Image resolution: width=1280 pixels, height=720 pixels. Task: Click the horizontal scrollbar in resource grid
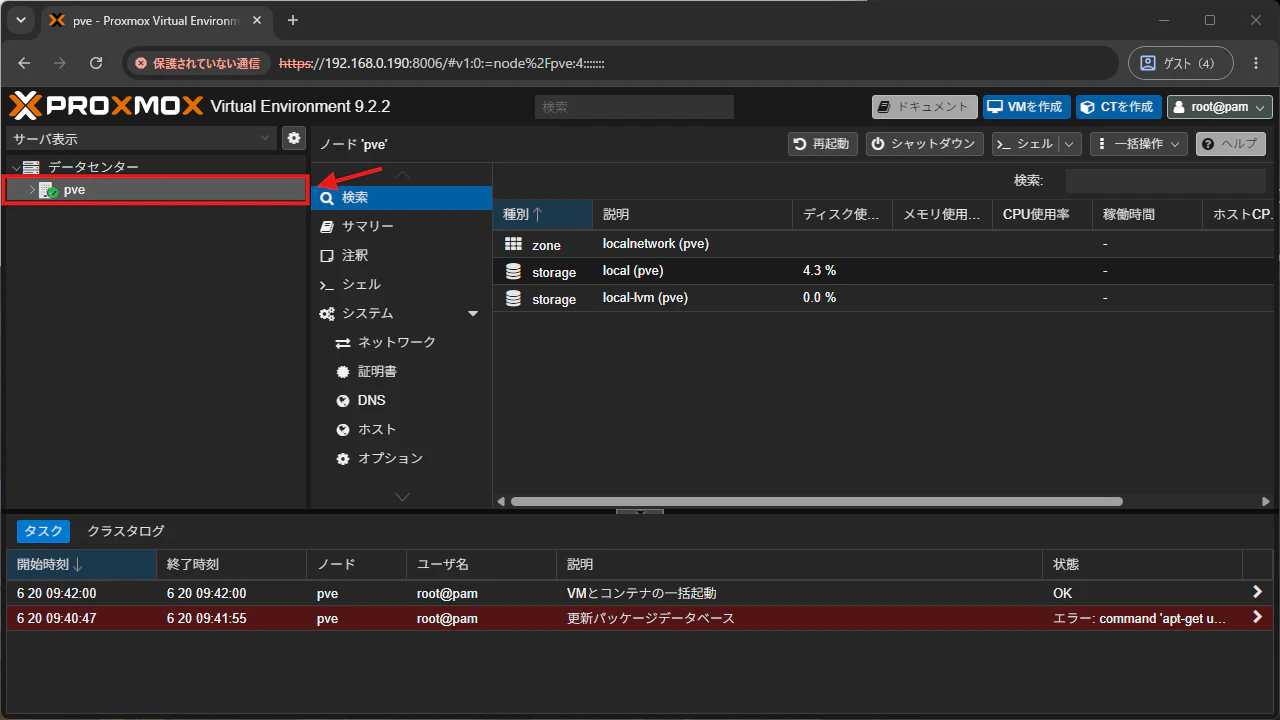click(x=817, y=501)
